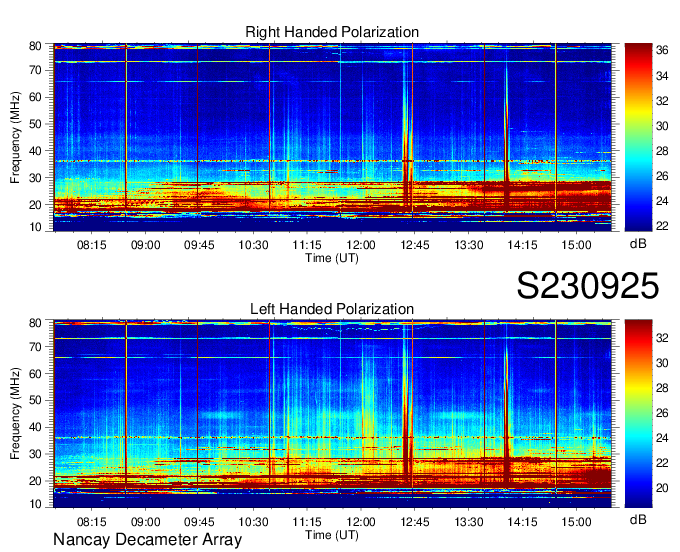Click the 70 MHz tick on Left Handed frequency axis

point(35,346)
